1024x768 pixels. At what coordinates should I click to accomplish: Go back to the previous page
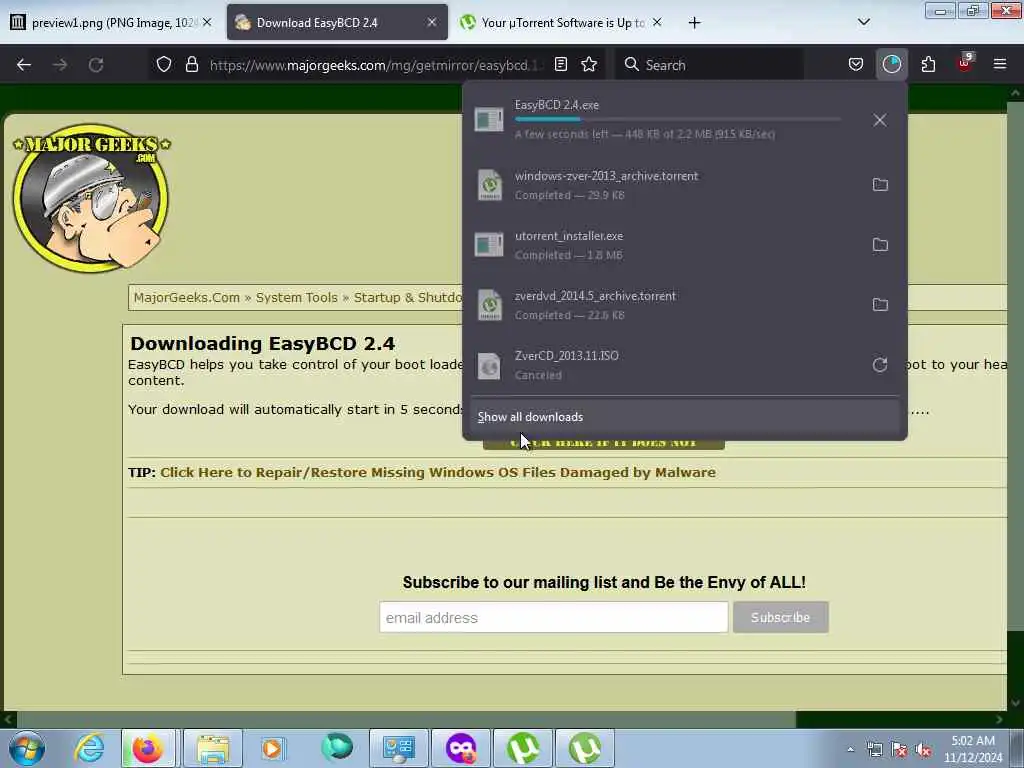coord(24,65)
